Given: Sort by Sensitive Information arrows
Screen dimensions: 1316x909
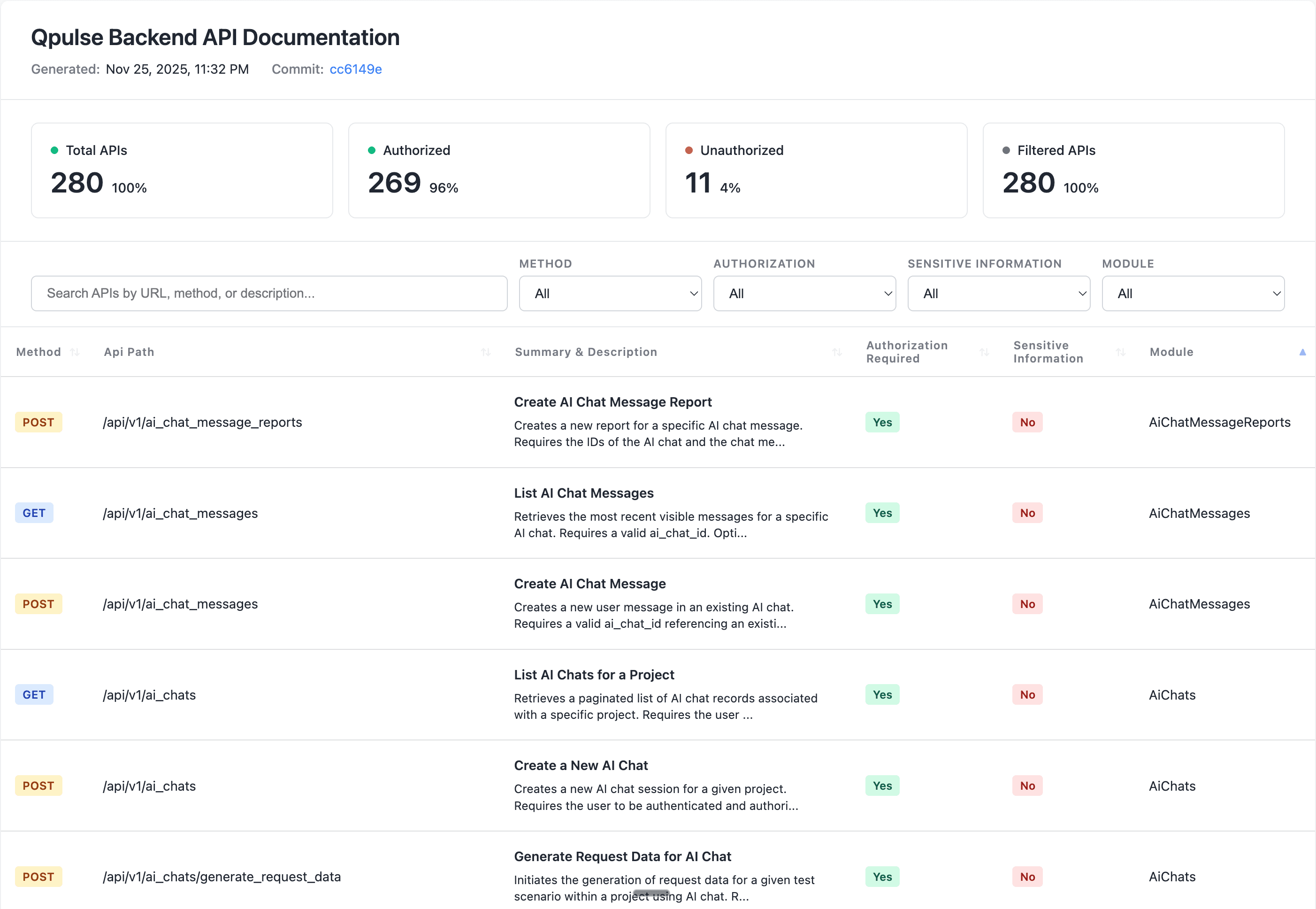Looking at the screenshot, I should pyautogui.click(x=1121, y=352).
